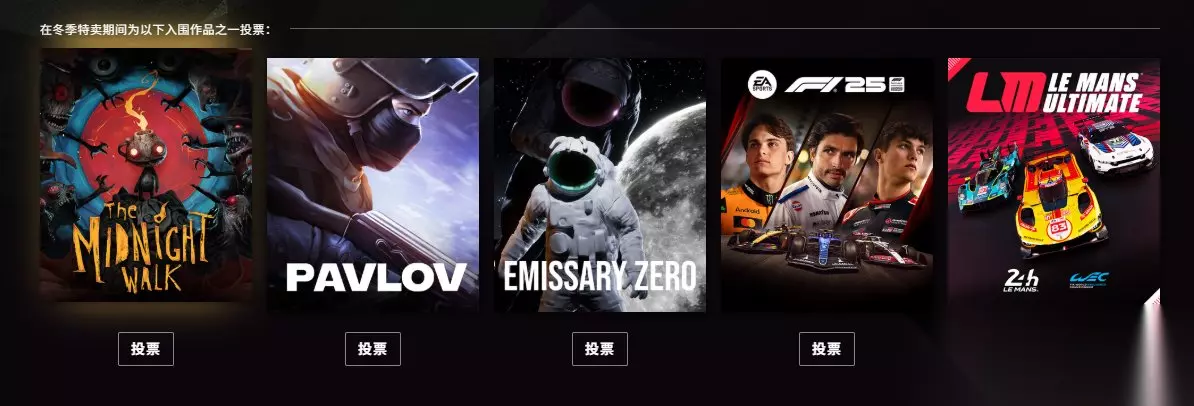Click the winter sale voting header text
This screenshot has height=406, width=1194.
point(155,30)
